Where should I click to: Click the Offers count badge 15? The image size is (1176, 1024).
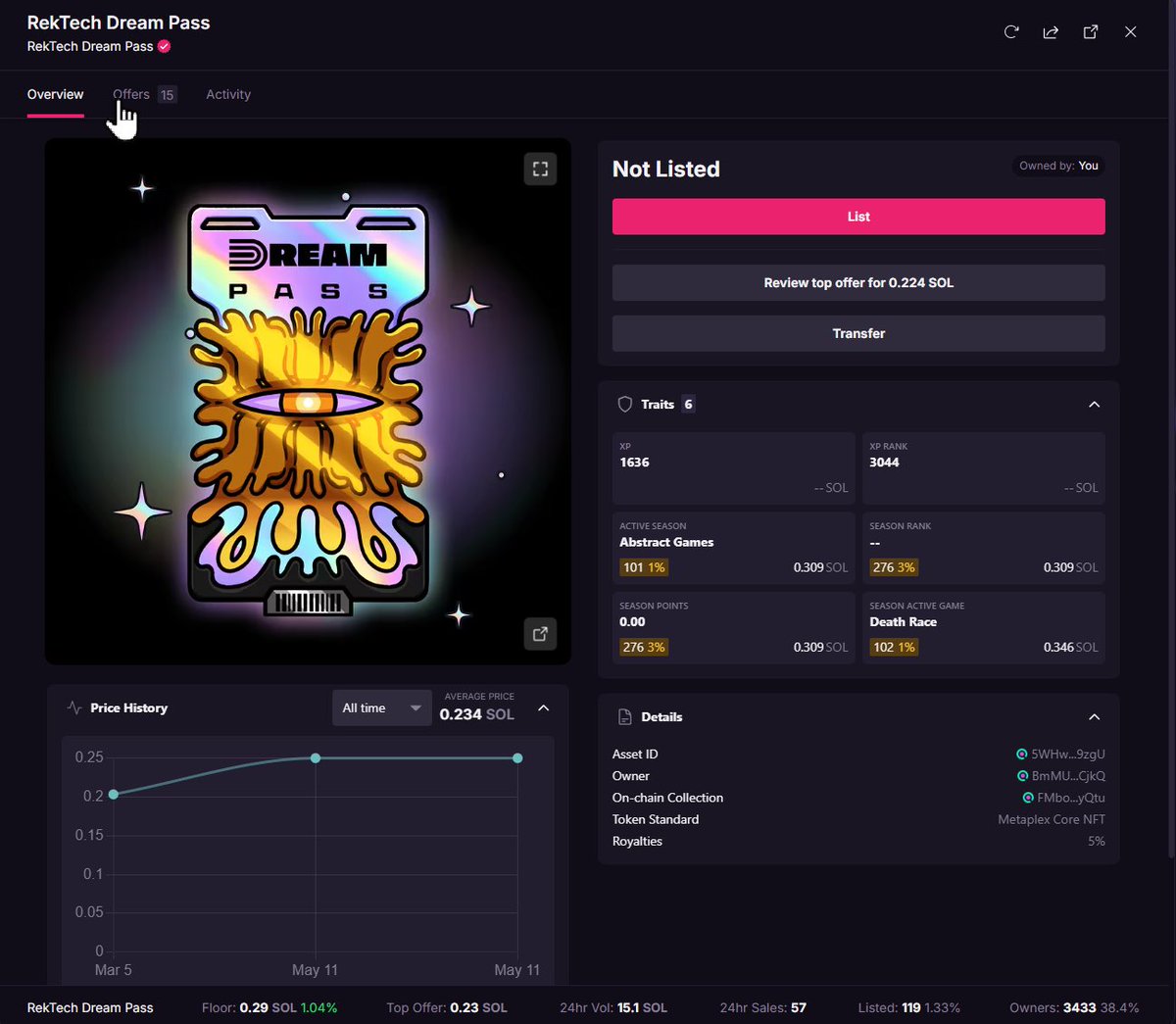(168, 95)
